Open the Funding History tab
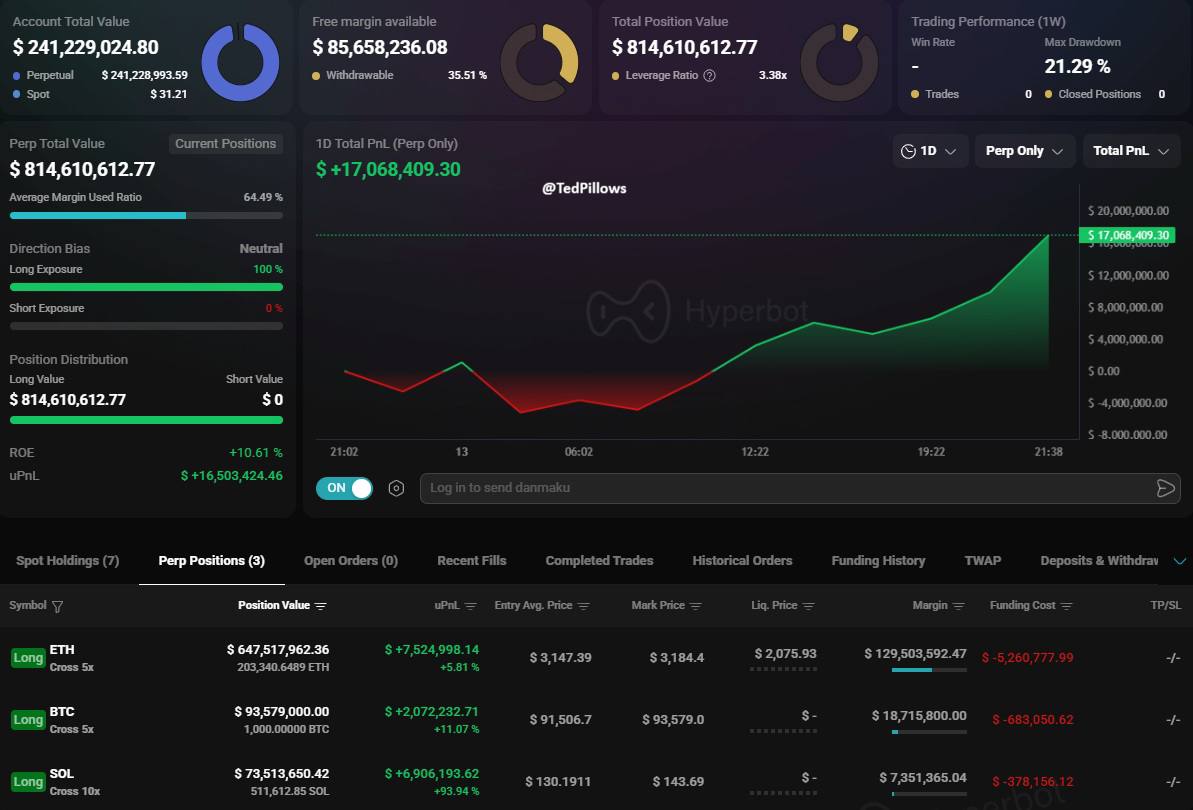 (x=878, y=561)
